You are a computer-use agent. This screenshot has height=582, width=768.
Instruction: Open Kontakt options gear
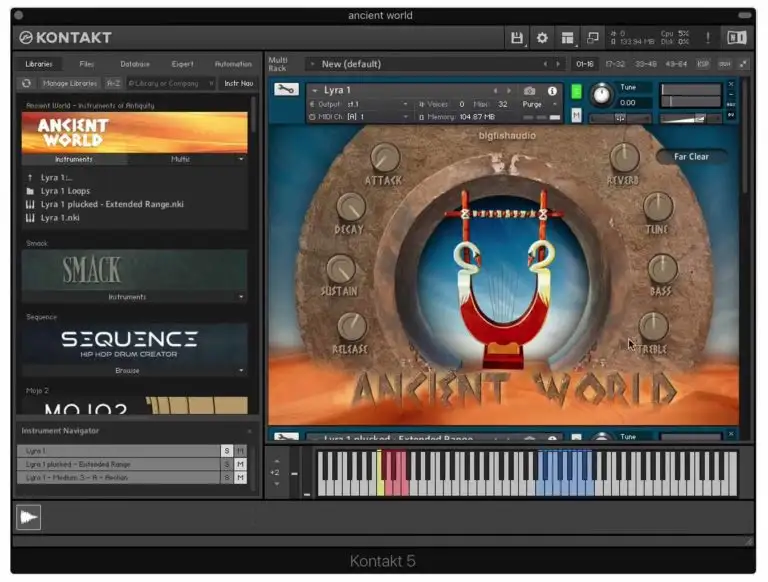(542, 38)
